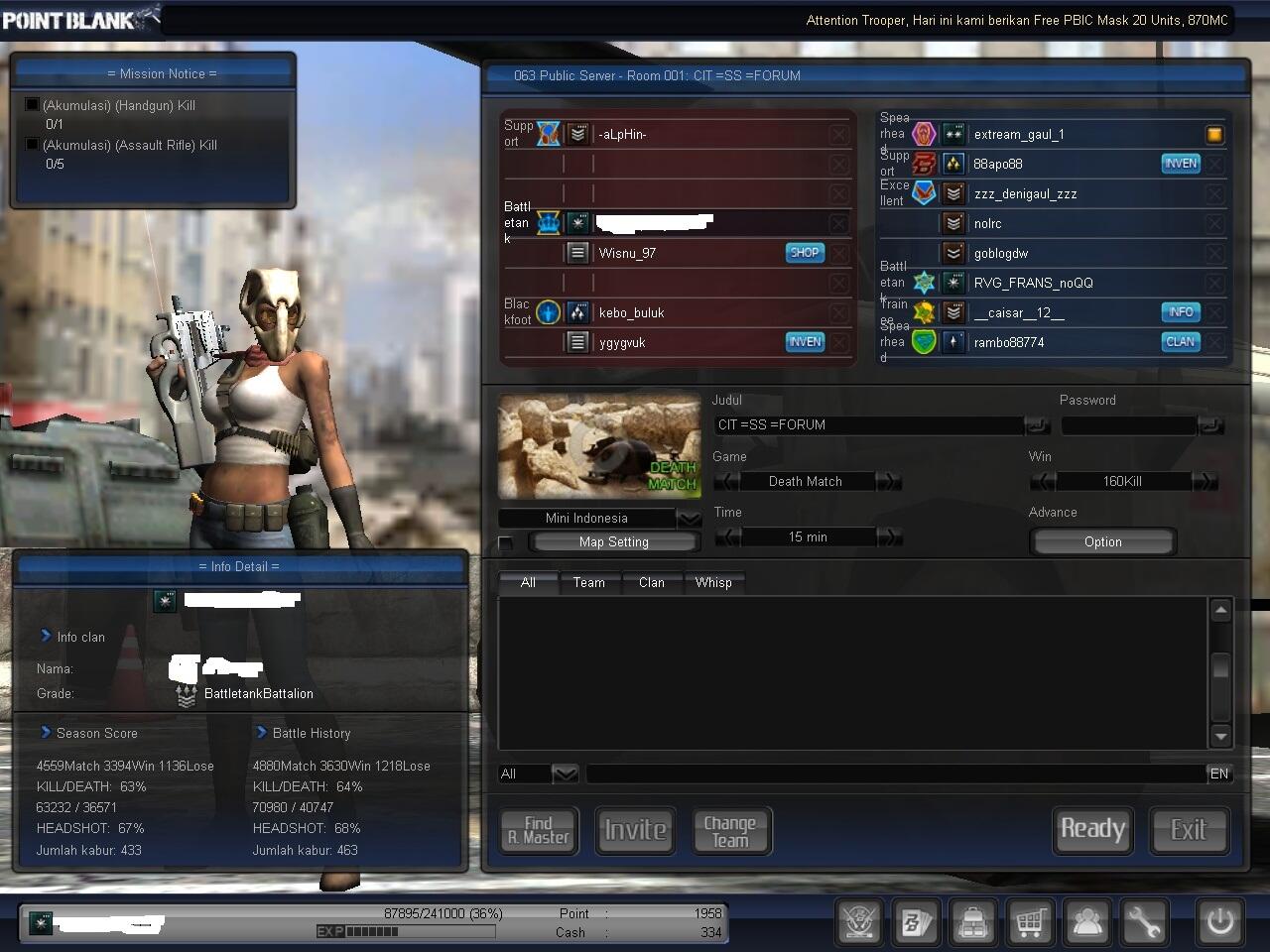Click the Death Match map thumbnail
This screenshot has height=952, width=1270.
click(x=599, y=446)
